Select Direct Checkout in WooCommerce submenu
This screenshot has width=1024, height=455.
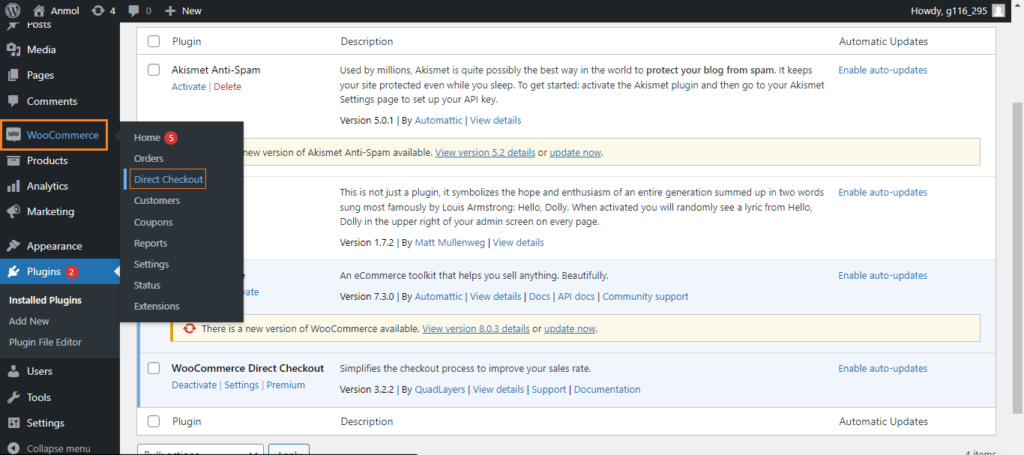pyautogui.click(x=168, y=180)
